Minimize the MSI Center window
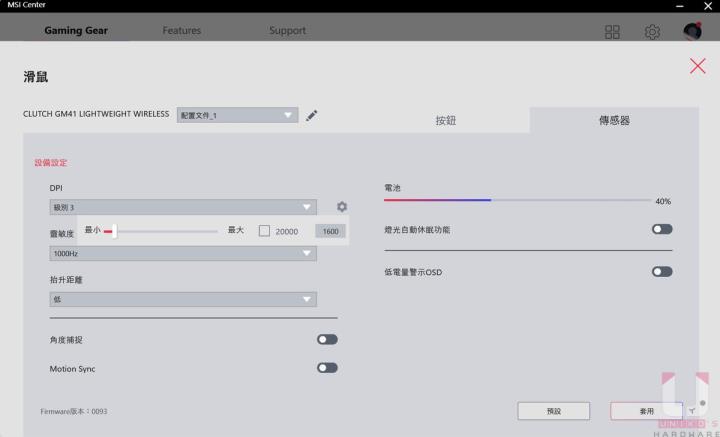Screen dimensions: 720x437 679,6
